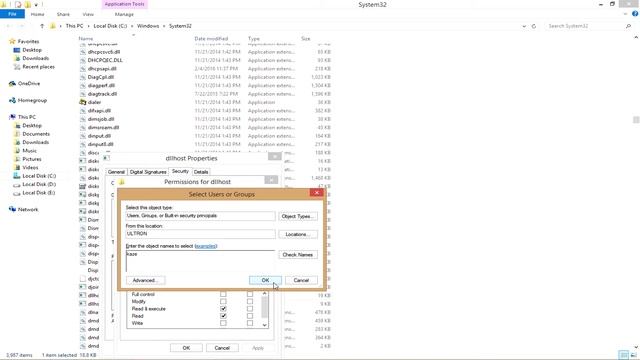
Task: Tick Deny checkbox for Read & execute
Action: pos(250,309)
